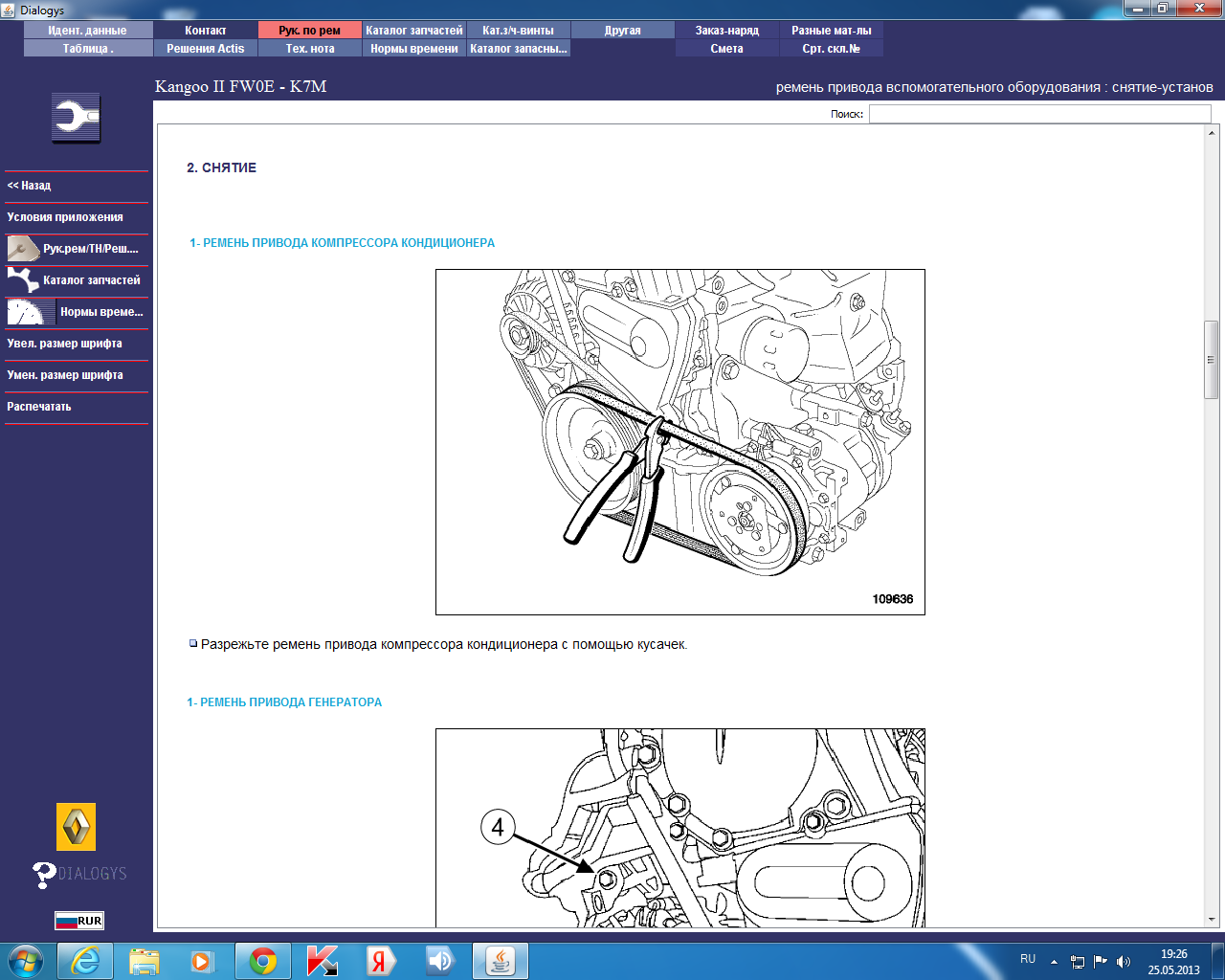Viewport: 1225px width, 980px height.
Task: Click the generator belt diagram image
Action: [680, 828]
